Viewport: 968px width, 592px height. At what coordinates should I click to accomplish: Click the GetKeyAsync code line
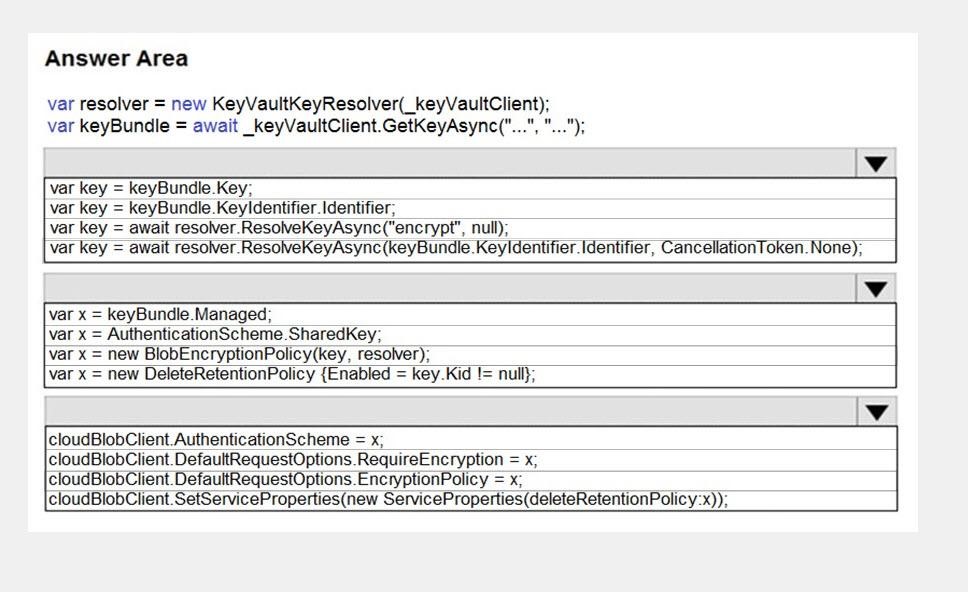coord(316,126)
